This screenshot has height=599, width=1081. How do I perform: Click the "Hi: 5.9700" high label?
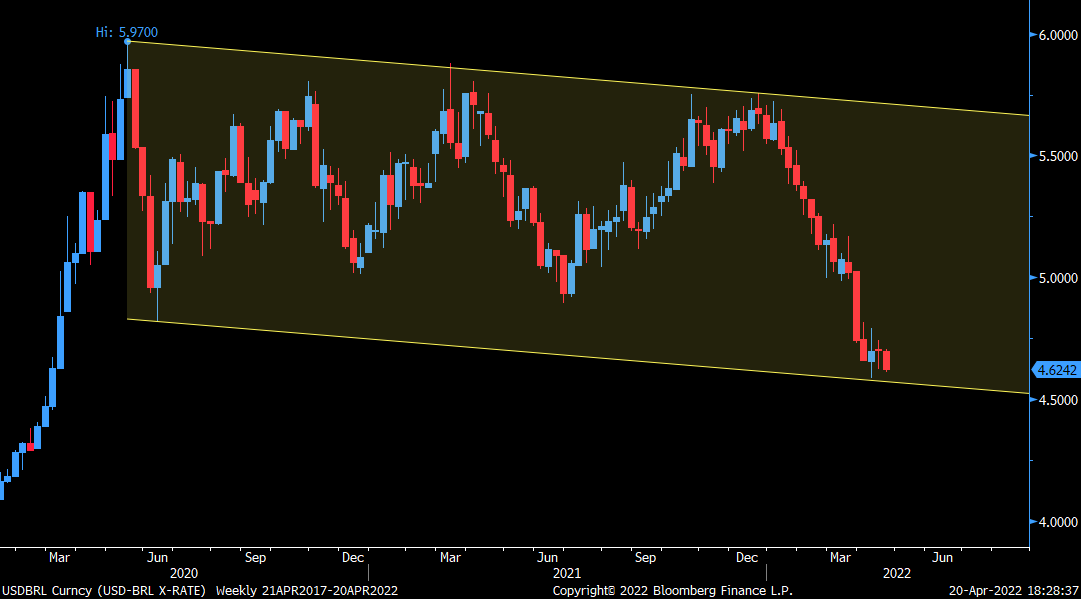(127, 32)
